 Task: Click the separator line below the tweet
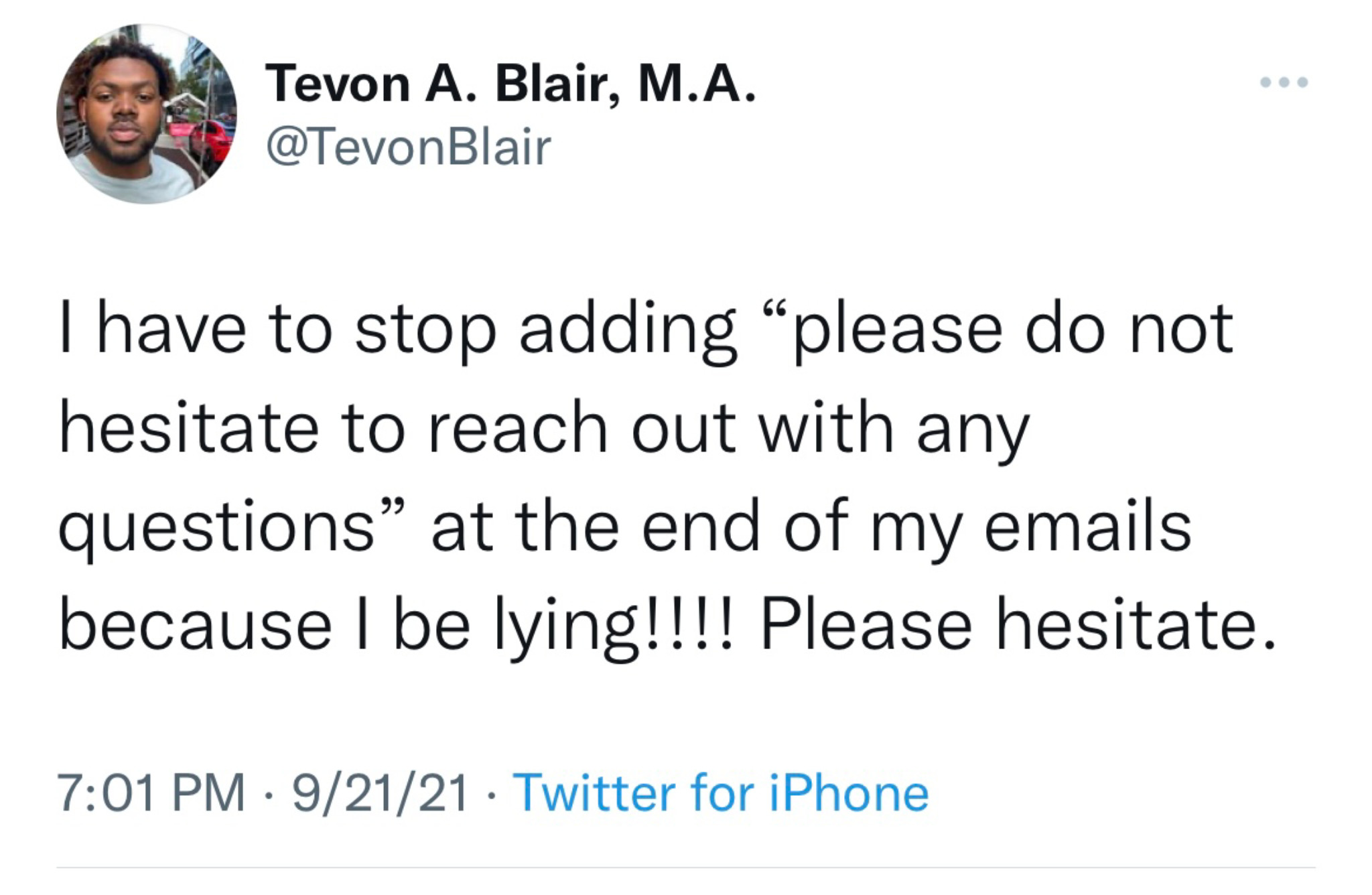click(685, 868)
